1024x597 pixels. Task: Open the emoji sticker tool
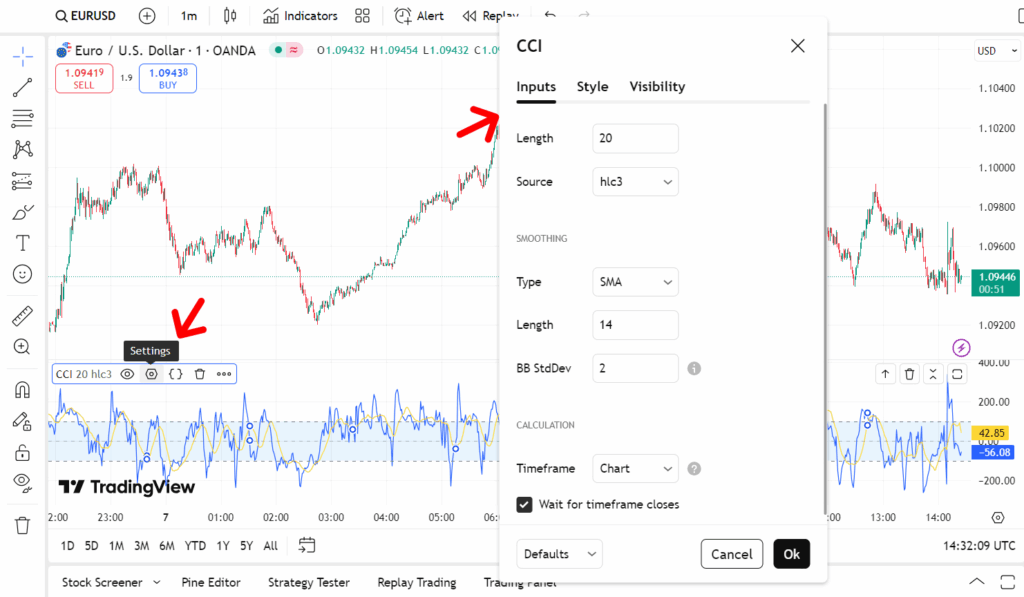coord(22,273)
